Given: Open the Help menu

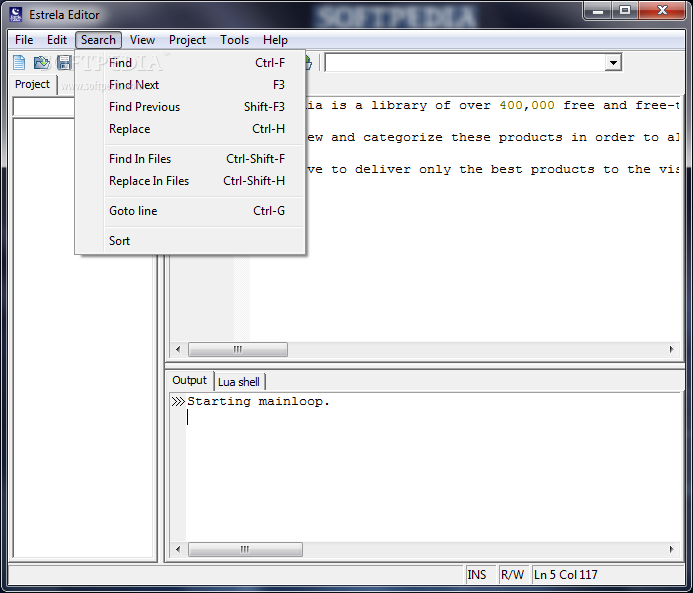Looking at the screenshot, I should pos(275,40).
